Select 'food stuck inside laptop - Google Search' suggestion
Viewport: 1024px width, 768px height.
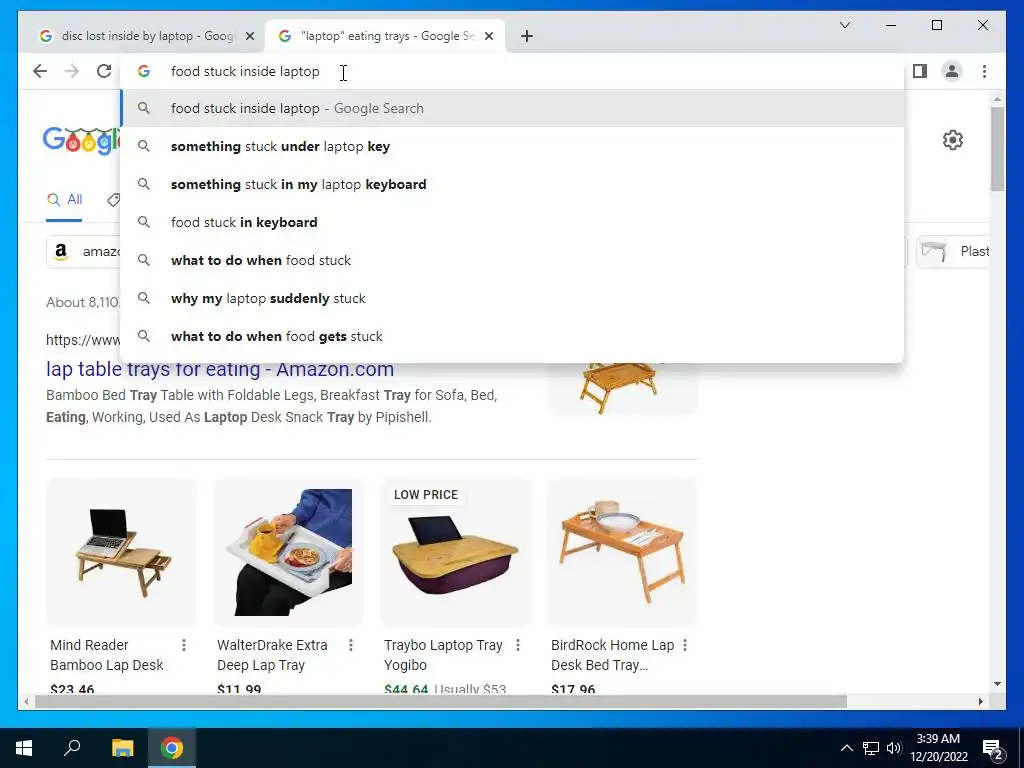click(513, 108)
